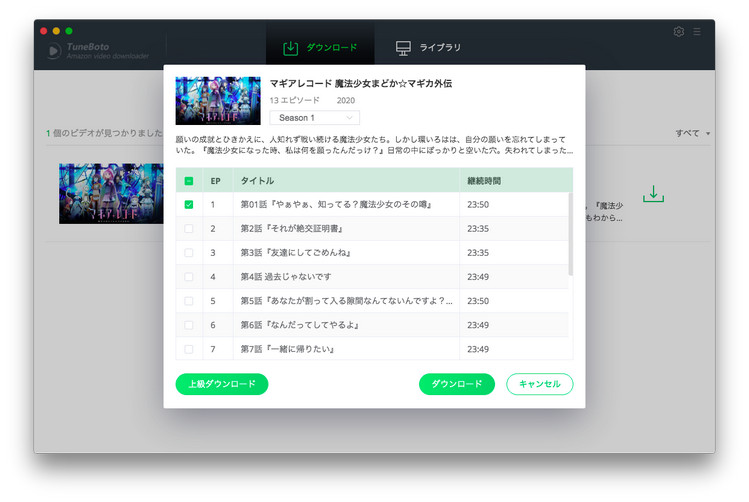Click the green download arrow icon in results

coord(653,194)
